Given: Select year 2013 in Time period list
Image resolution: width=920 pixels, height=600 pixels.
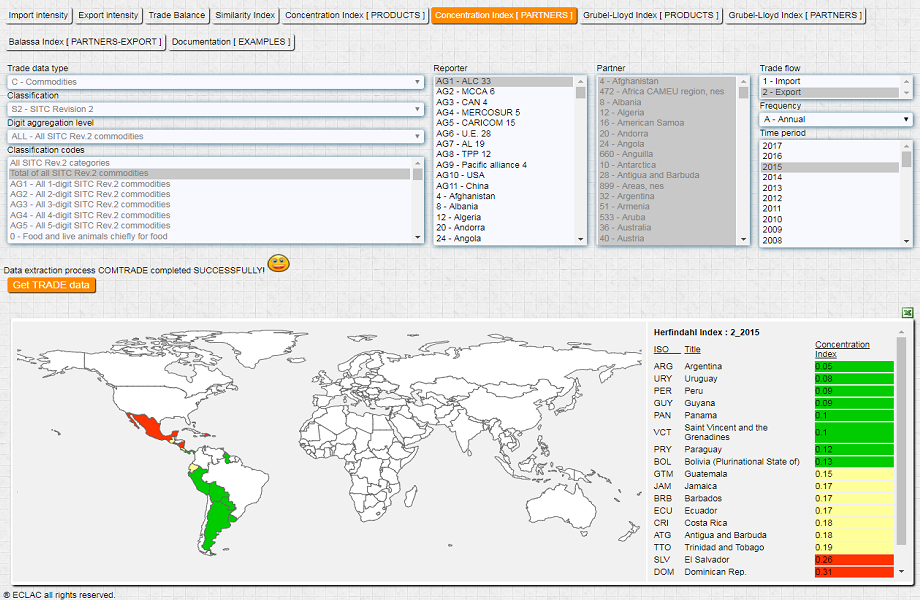Looking at the screenshot, I should tap(772, 188).
